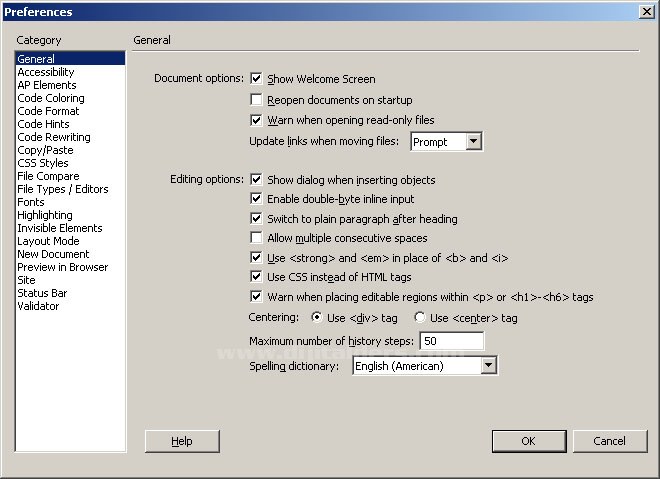Select Code Coloring in Category list
The image size is (660, 479).
coord(51,98)
